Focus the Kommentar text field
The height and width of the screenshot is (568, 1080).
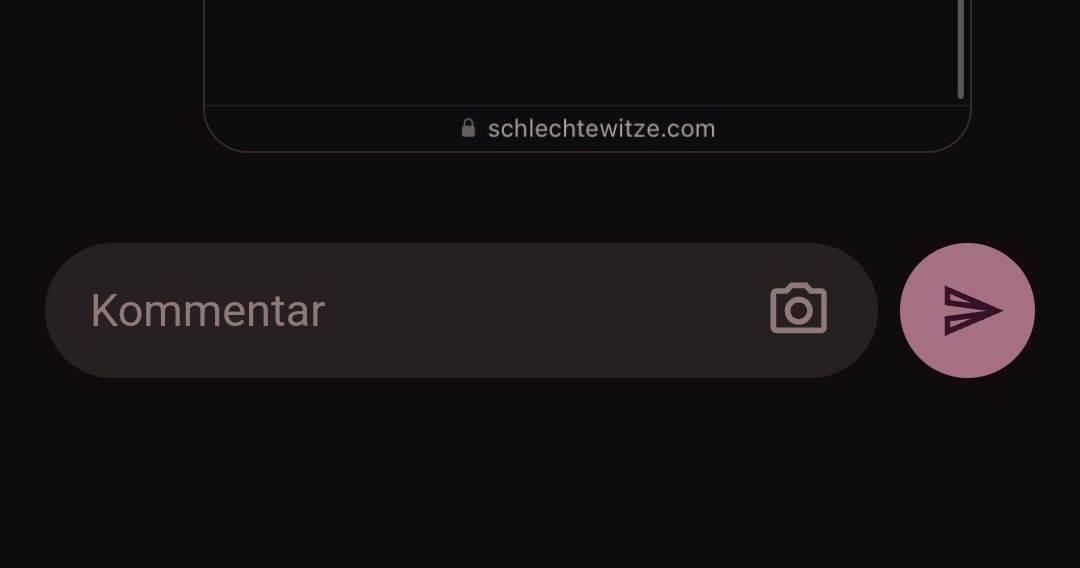click(x=400, y=310)
